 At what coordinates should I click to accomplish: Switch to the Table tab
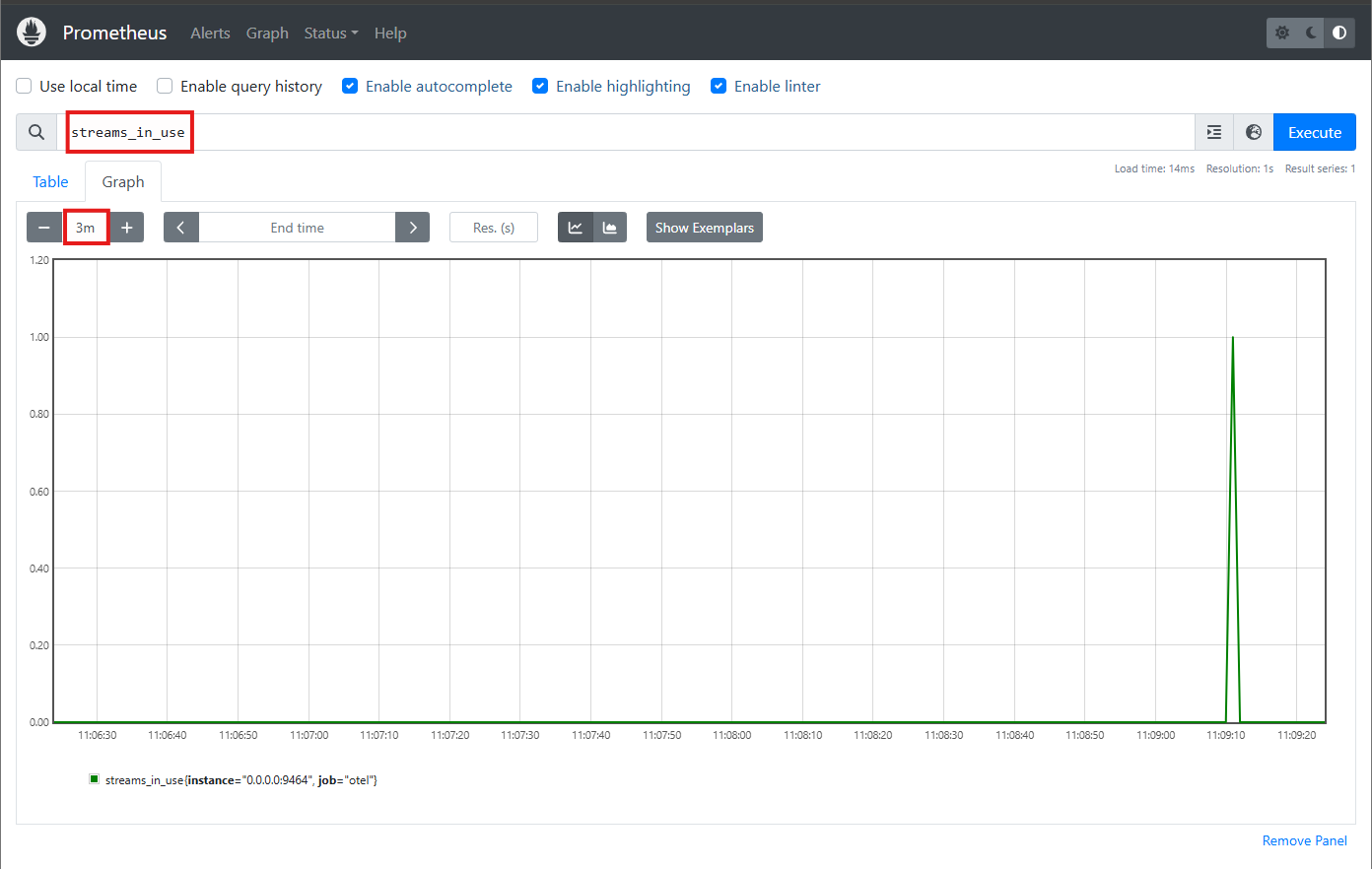pyautogui.click(x=50, y=182)
